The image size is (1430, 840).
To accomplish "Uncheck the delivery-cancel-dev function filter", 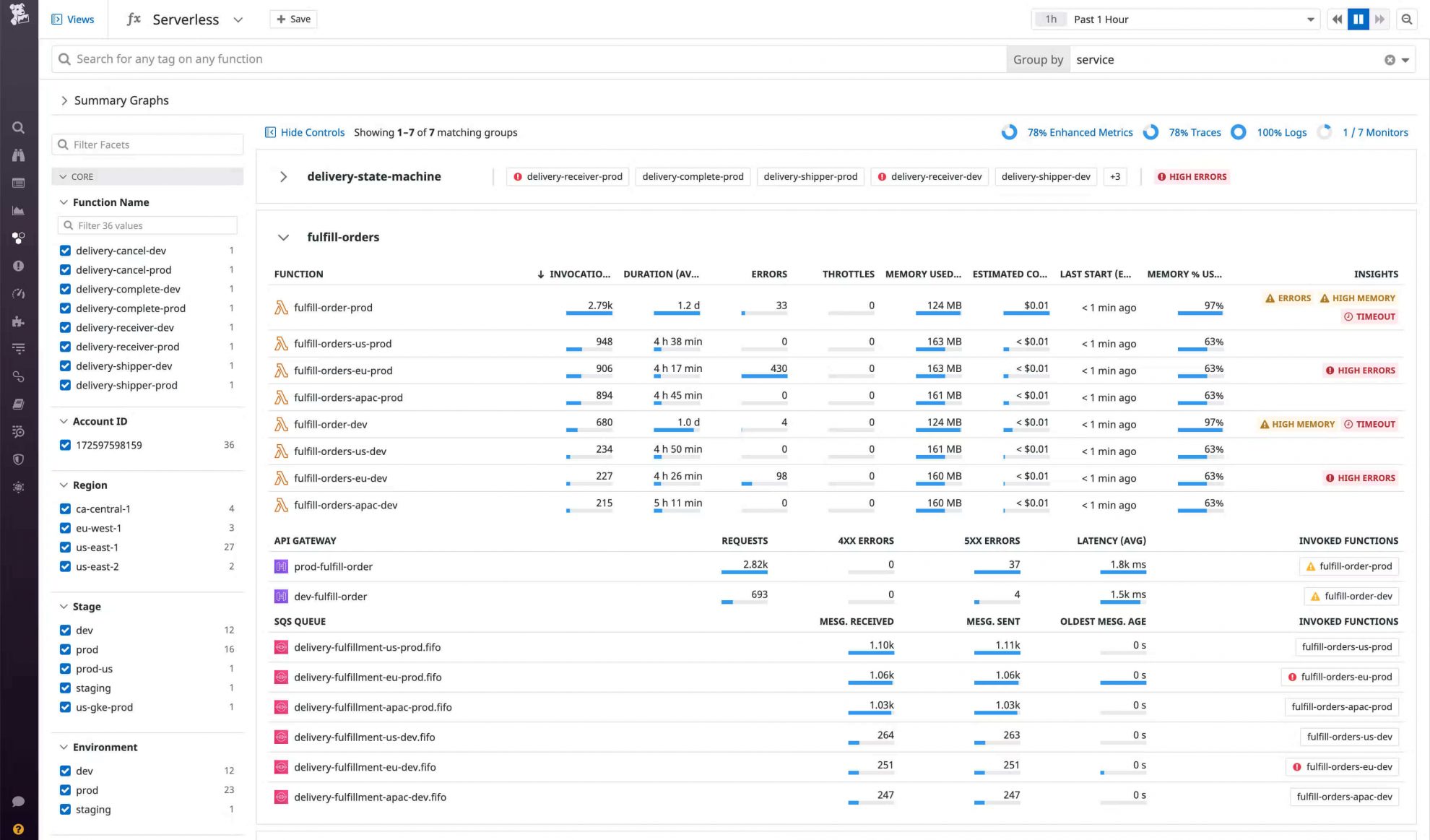I will point(65,250).
